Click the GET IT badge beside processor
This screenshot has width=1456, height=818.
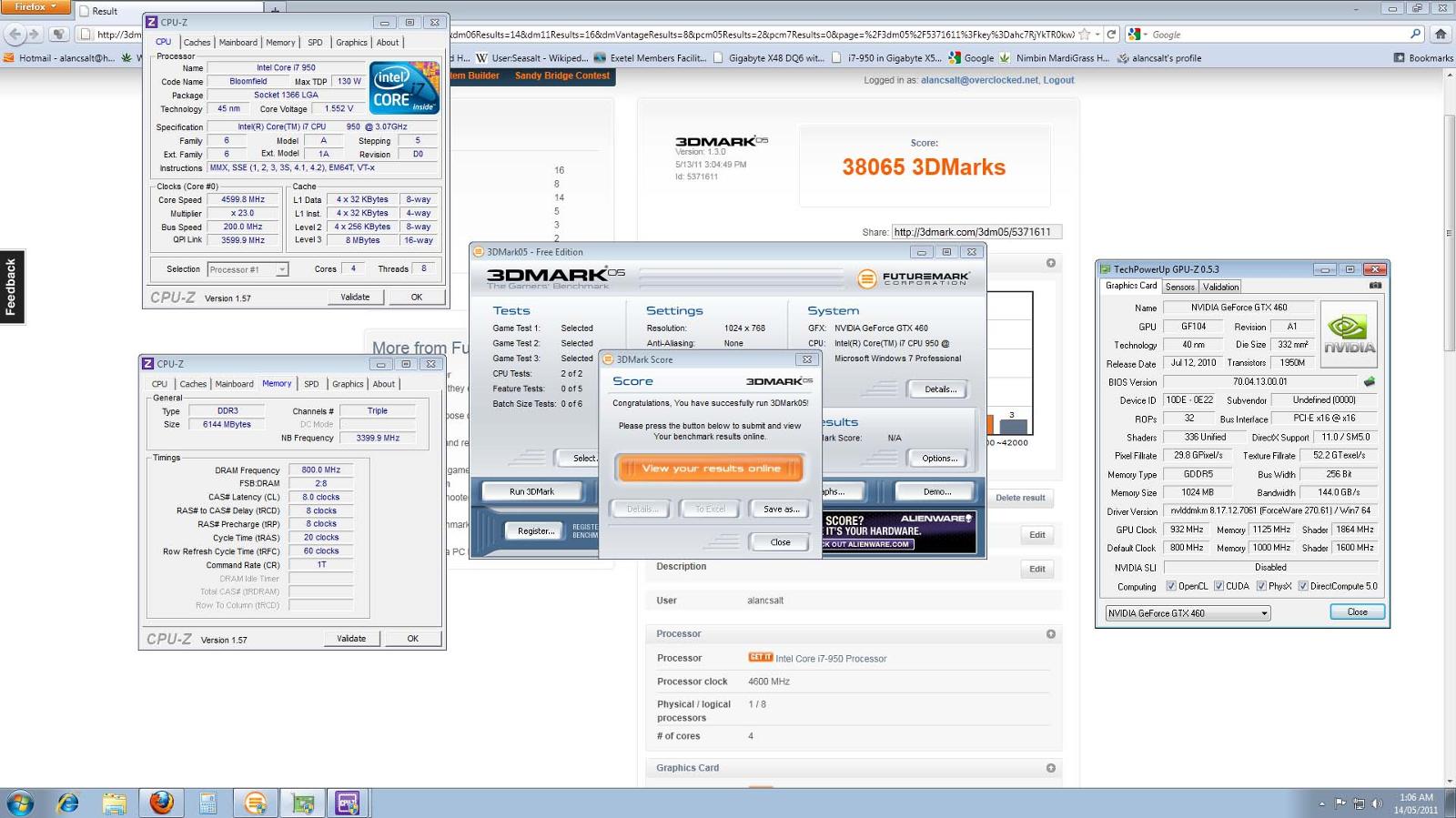pyautogui.click(x=760, y=657)
